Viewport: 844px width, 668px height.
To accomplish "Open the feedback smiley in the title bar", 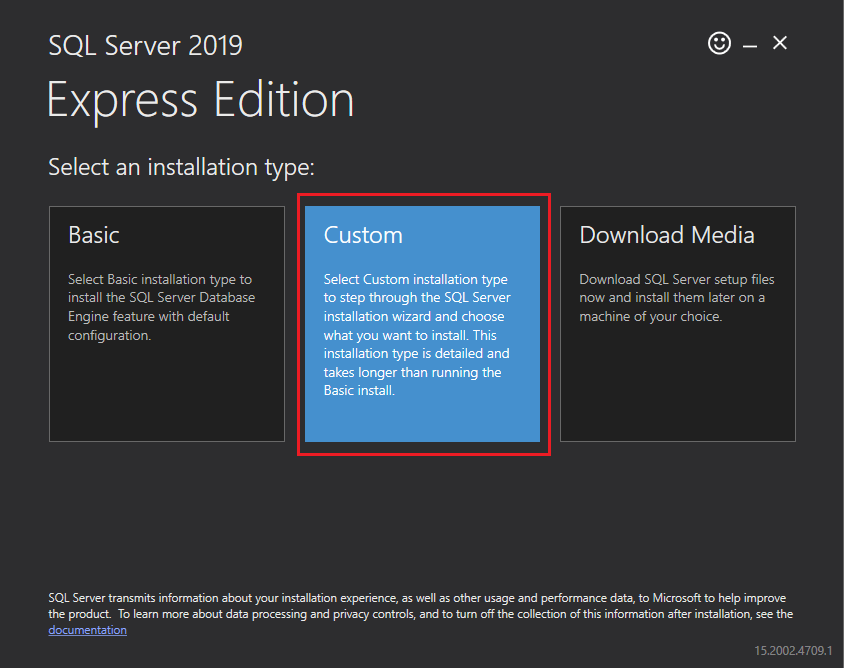I will [x=719, y=43].
